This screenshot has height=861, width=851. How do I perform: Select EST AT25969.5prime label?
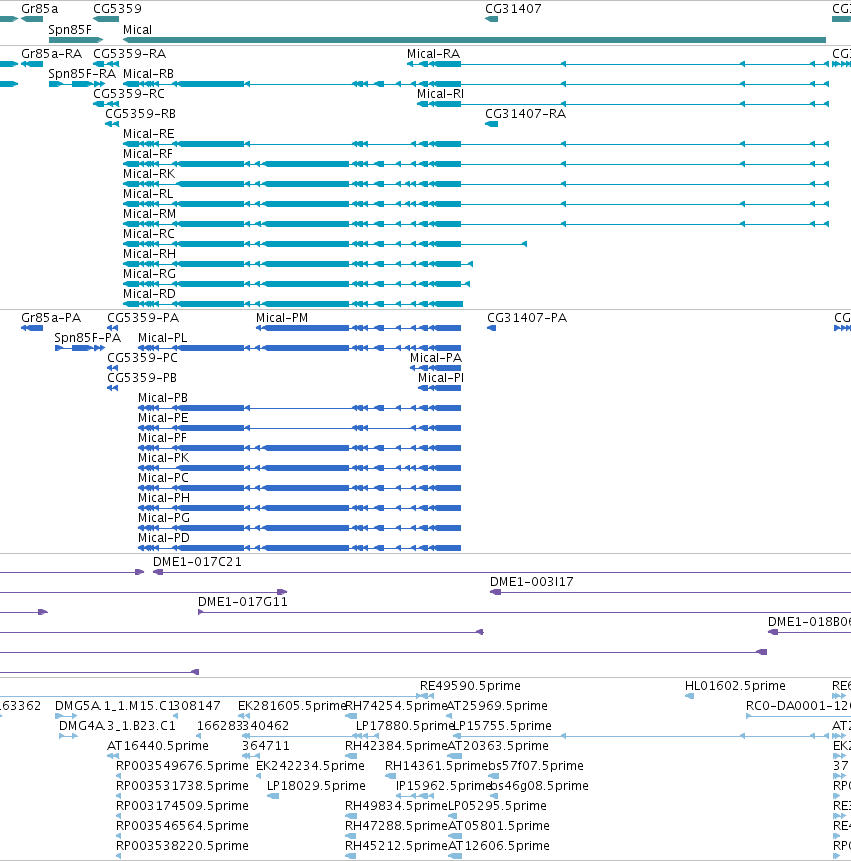[497, 706]
